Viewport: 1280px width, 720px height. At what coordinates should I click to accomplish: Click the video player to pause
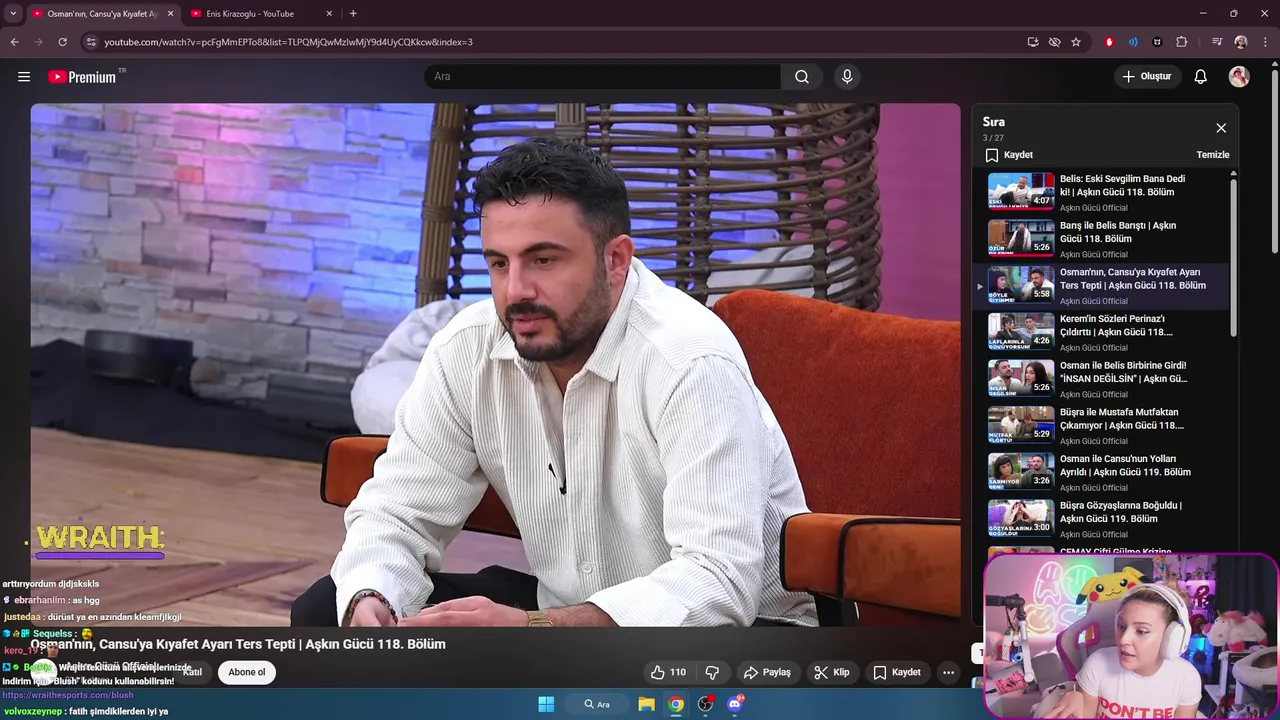click(x=495, y=365)
